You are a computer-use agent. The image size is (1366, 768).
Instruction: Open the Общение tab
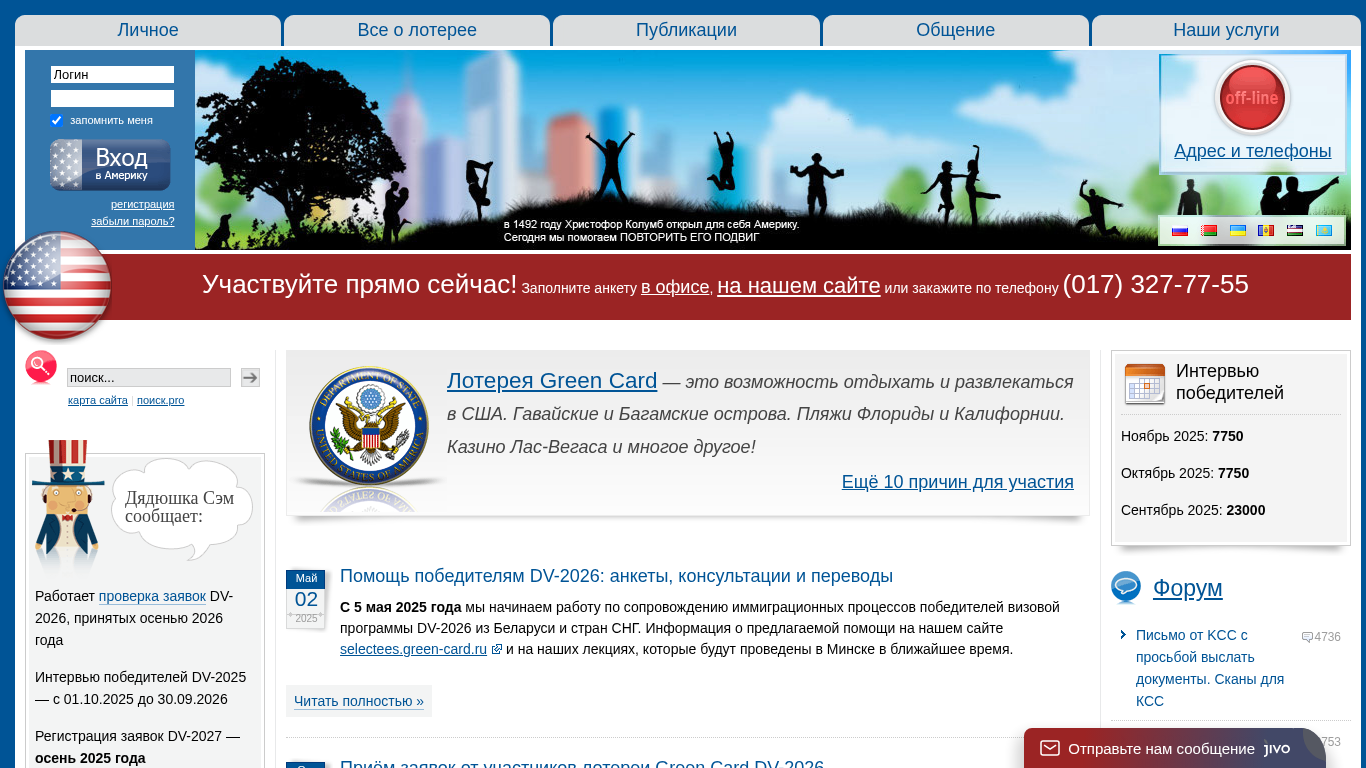956,30
